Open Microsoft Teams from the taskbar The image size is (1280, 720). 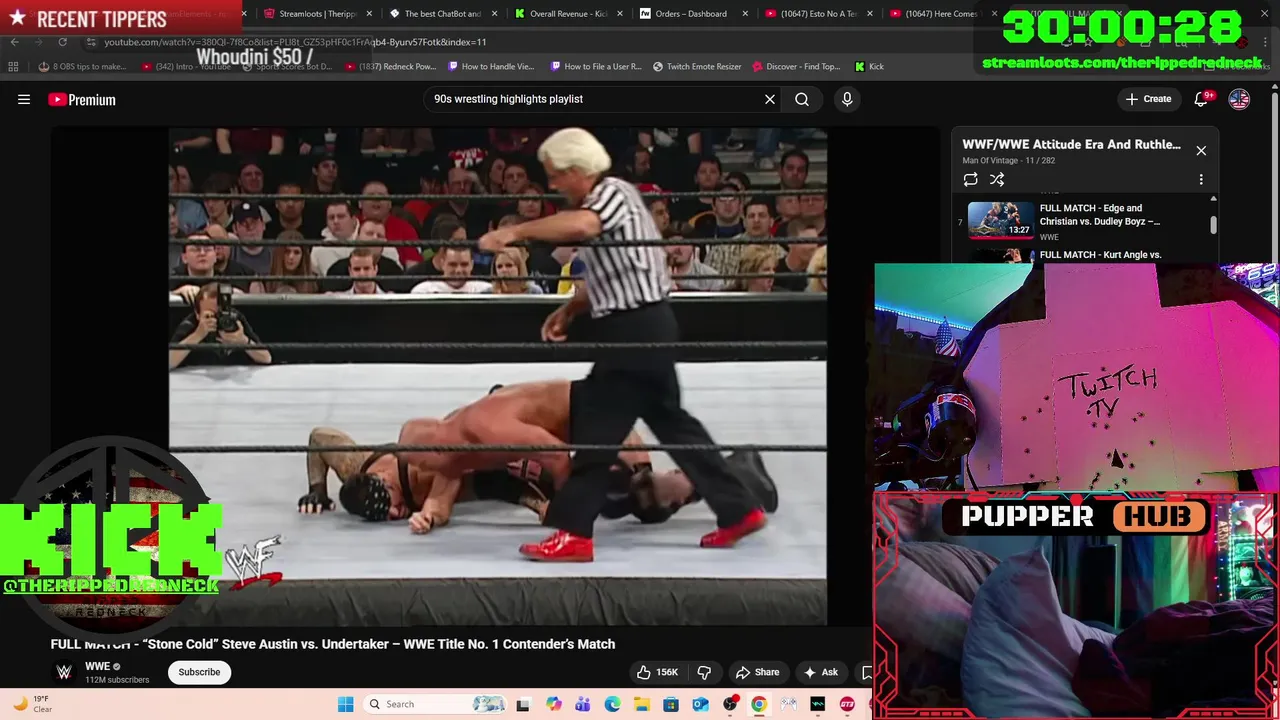click(x=583, y=704)
